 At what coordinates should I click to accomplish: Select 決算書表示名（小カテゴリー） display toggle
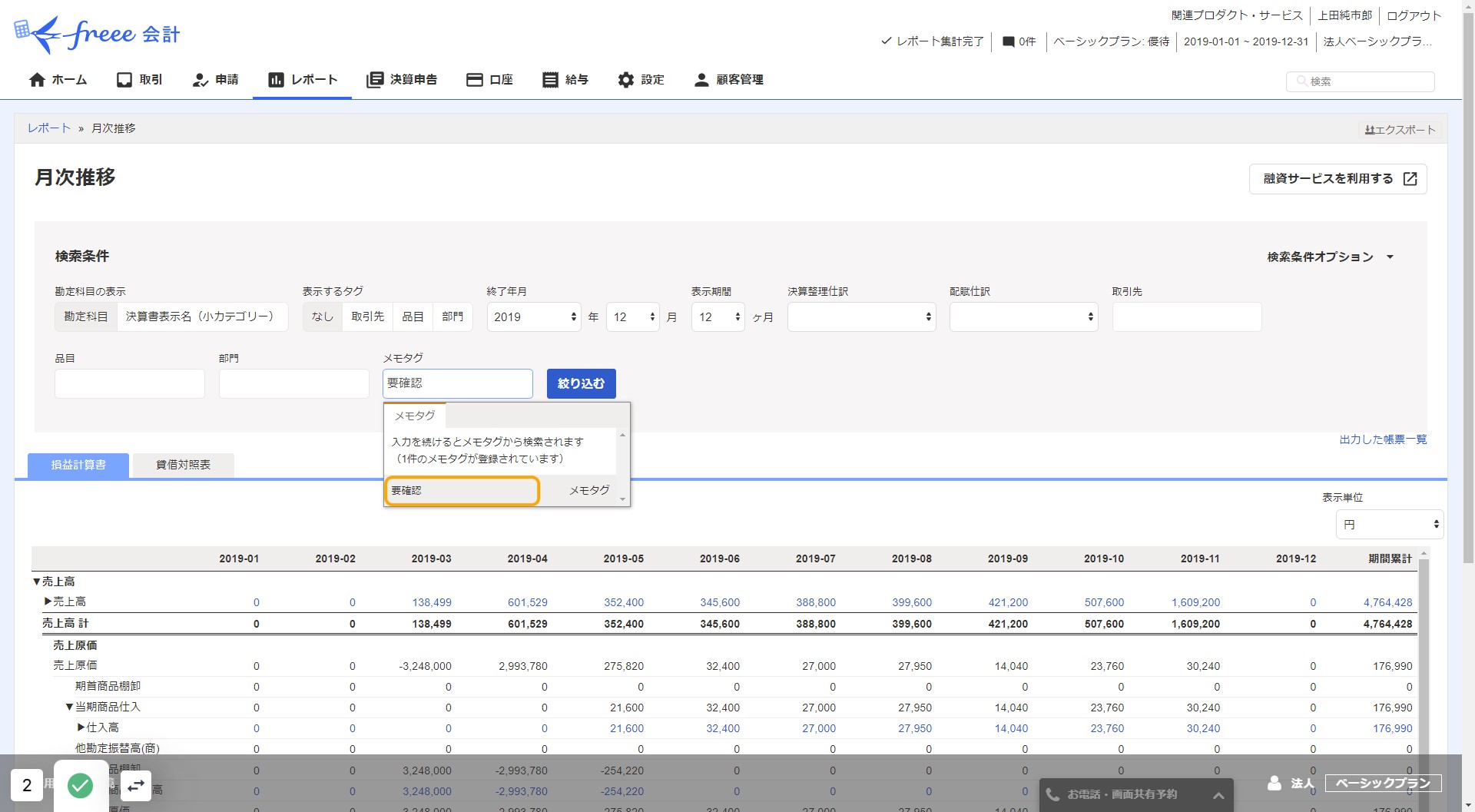click(x=201, y=317)
